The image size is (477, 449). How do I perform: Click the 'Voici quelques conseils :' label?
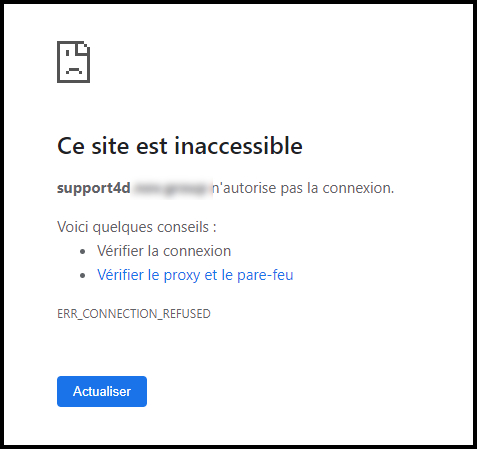[x=137, y=227]
